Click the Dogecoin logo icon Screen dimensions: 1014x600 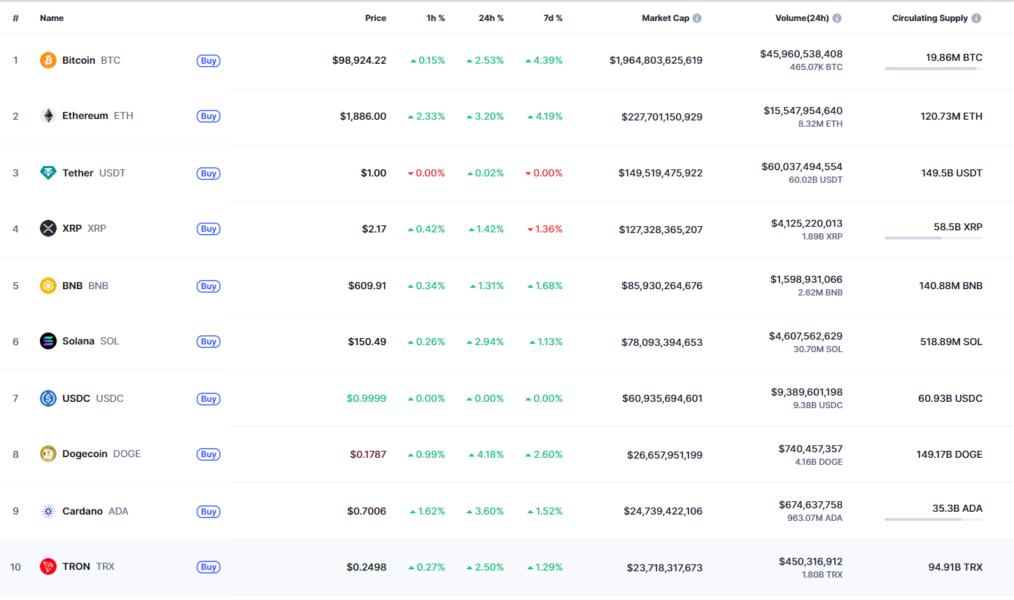pos(48,454)
